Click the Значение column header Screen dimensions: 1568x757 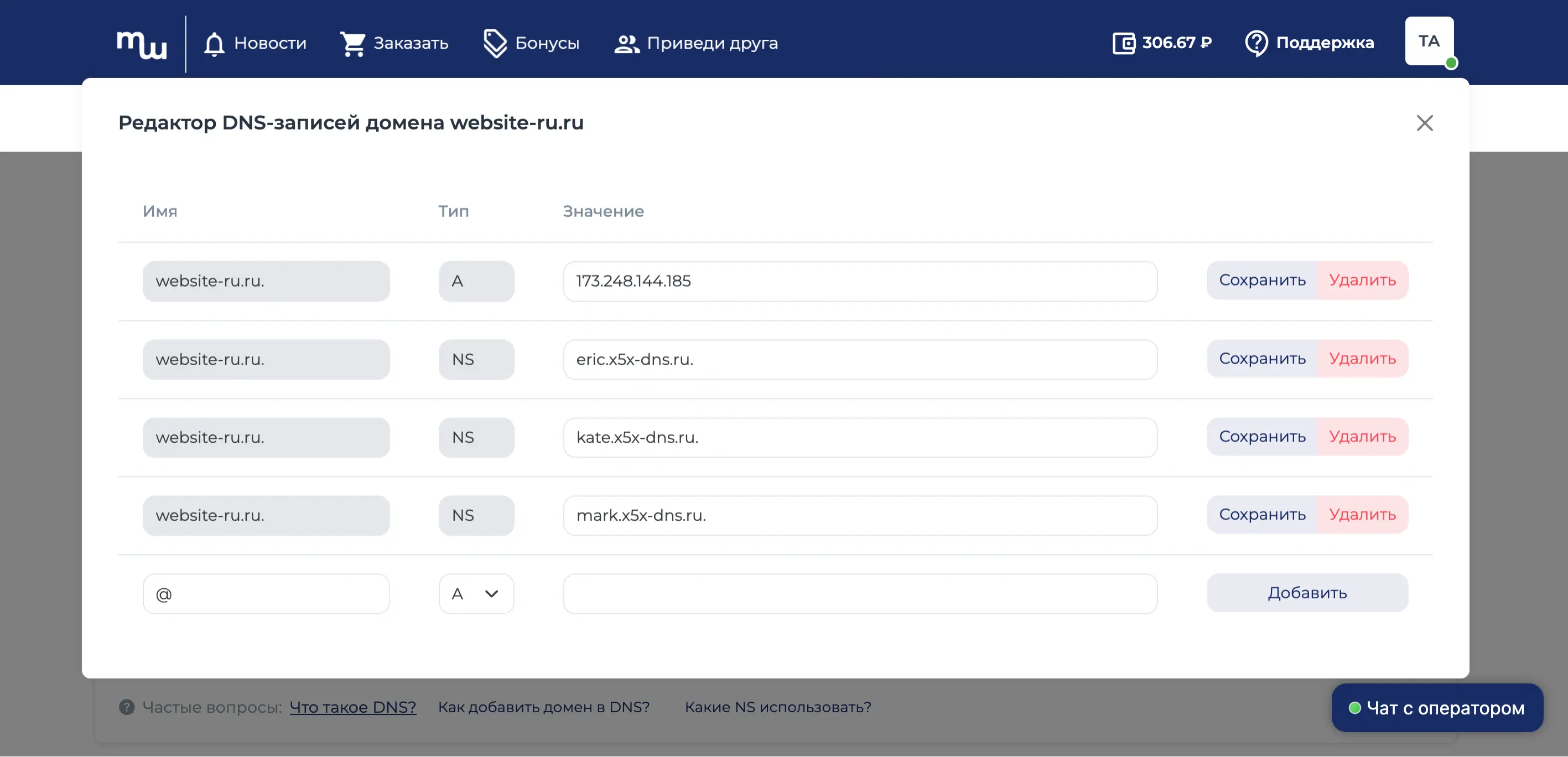click(603, 211)
